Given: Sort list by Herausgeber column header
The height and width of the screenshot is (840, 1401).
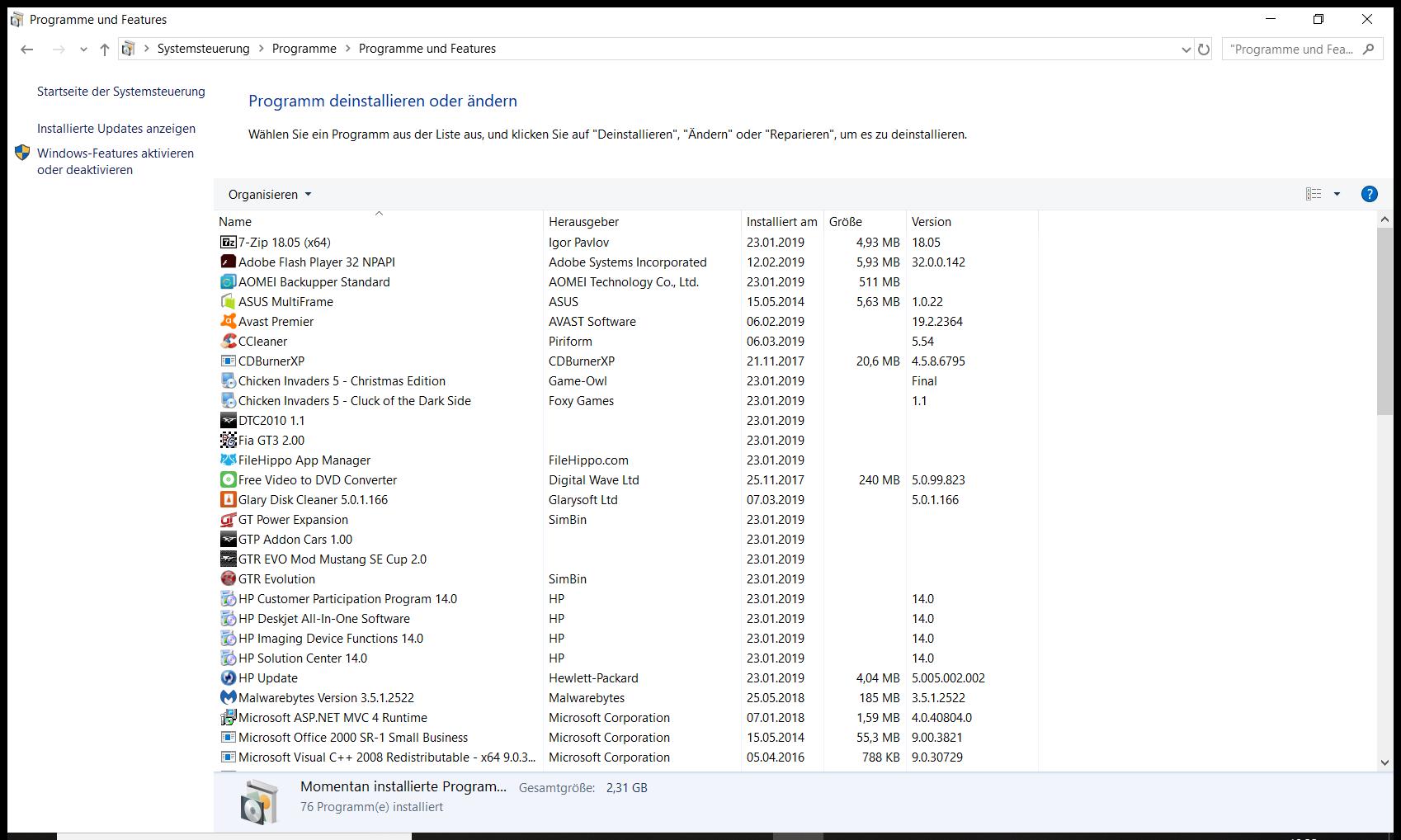Looking at the screenshot, I should pos(643,221).
